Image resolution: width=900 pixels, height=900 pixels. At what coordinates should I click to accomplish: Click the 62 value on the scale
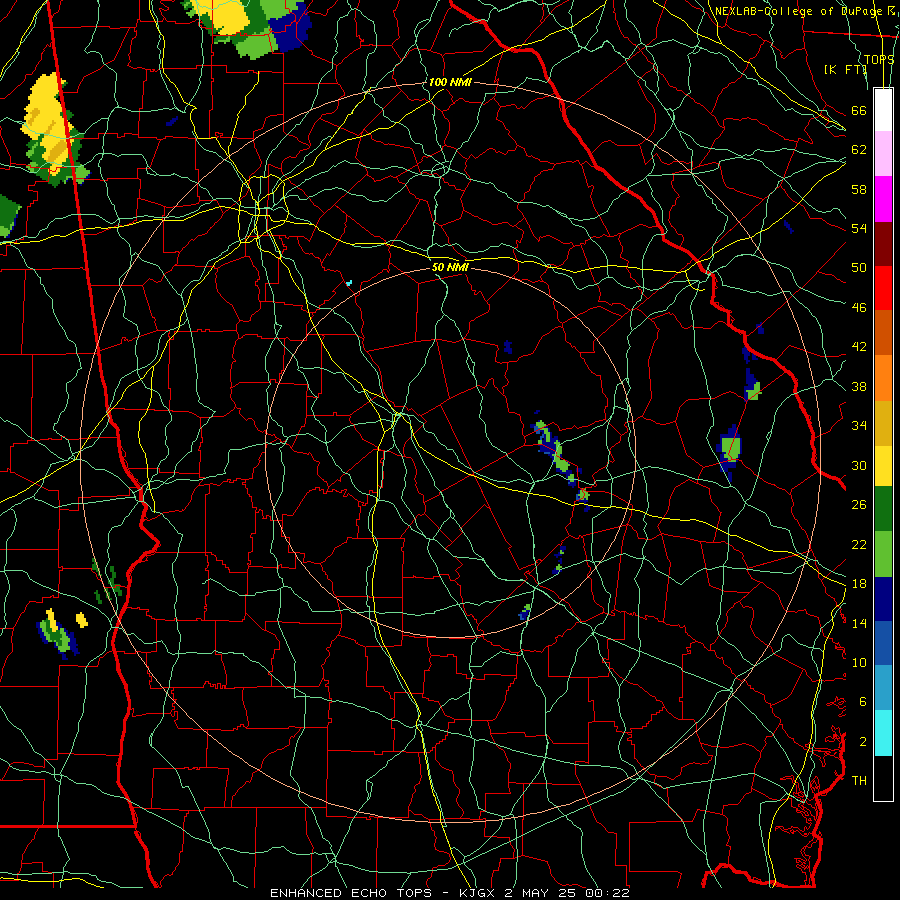click(x=859, y=150)
